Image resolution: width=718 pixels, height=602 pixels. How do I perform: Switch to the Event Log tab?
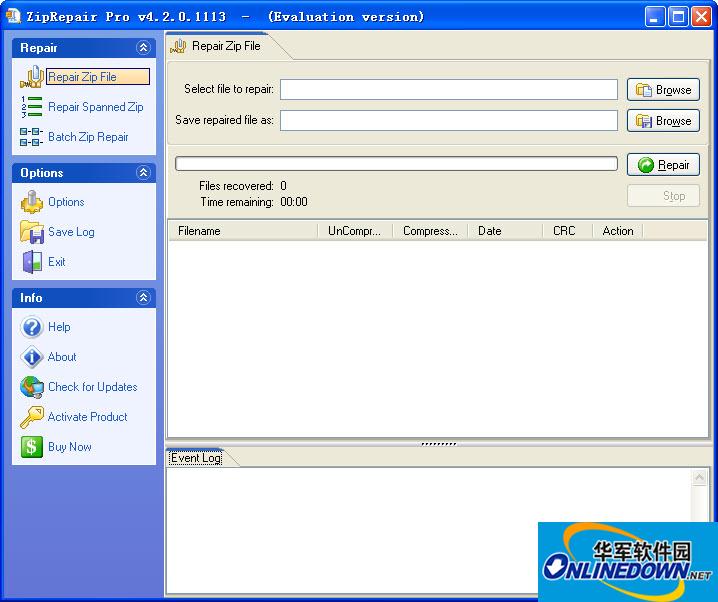(x=196, y=458)
